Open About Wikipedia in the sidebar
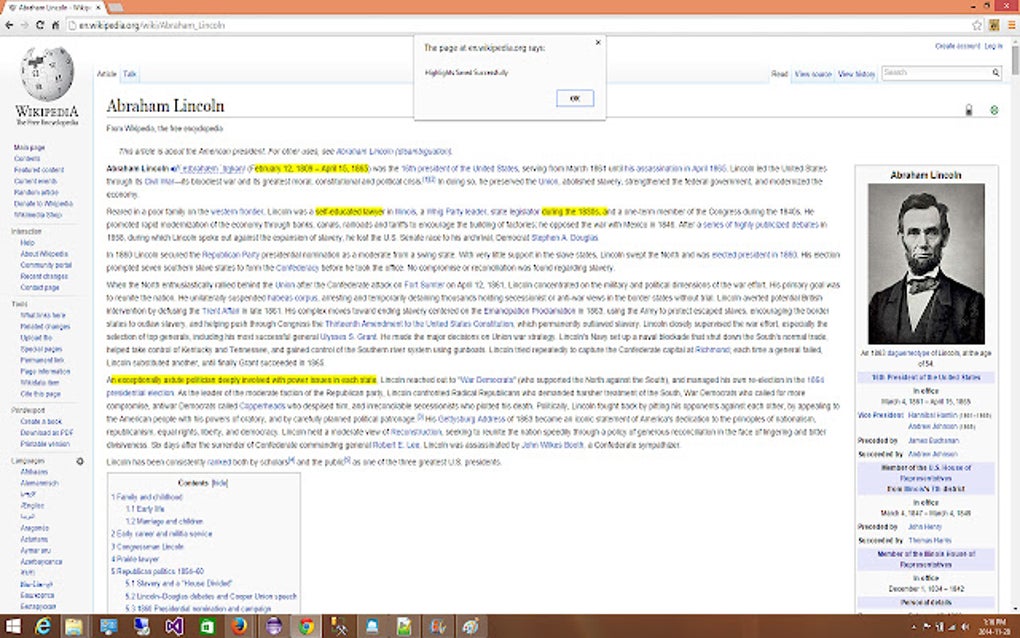The image size is (1020, 638). pos(44,254)
